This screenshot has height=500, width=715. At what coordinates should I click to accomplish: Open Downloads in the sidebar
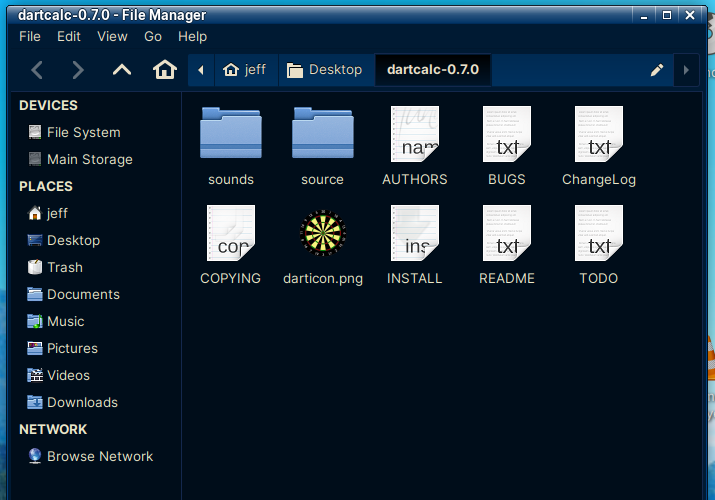pyautogui.click(x=82, y=402)
